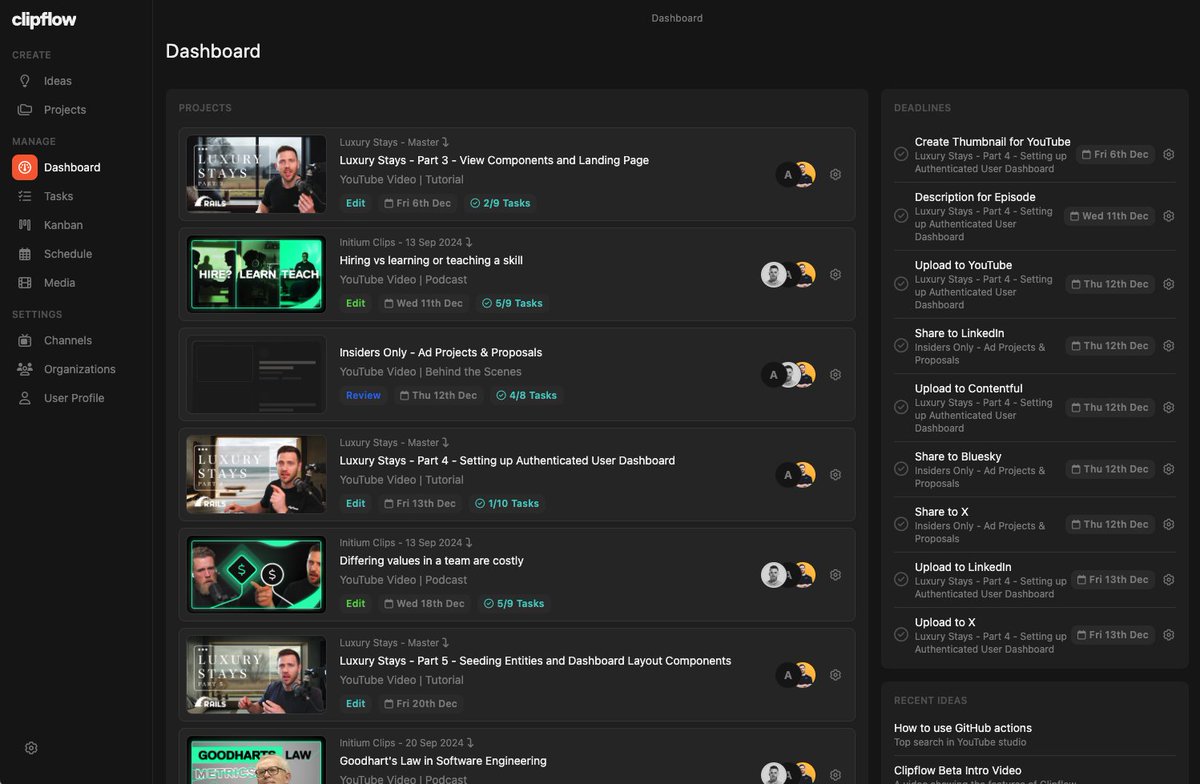Click 2/9 Tasks badge on Part 3

pos(500,203)
